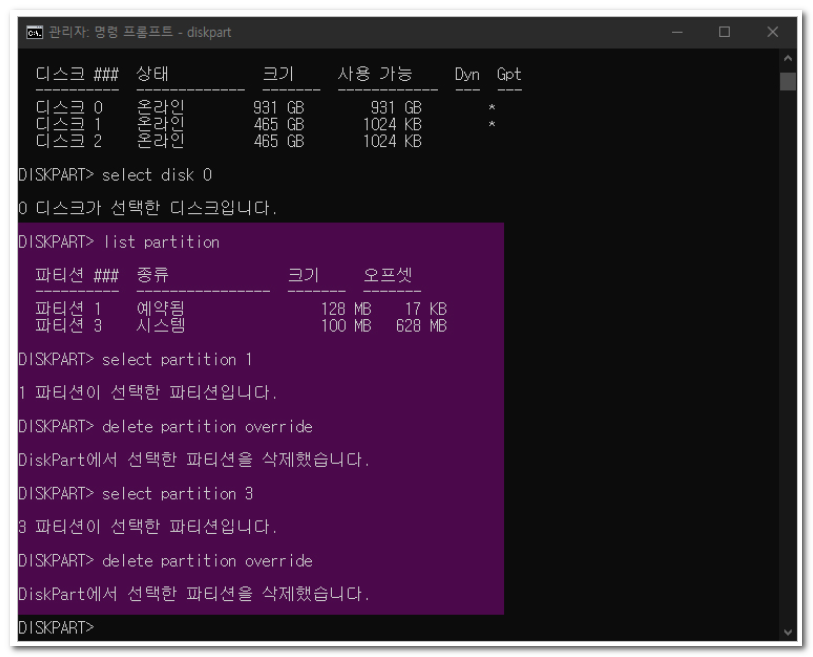Click the '파티션 1' row label

click(x=68, y=309)
